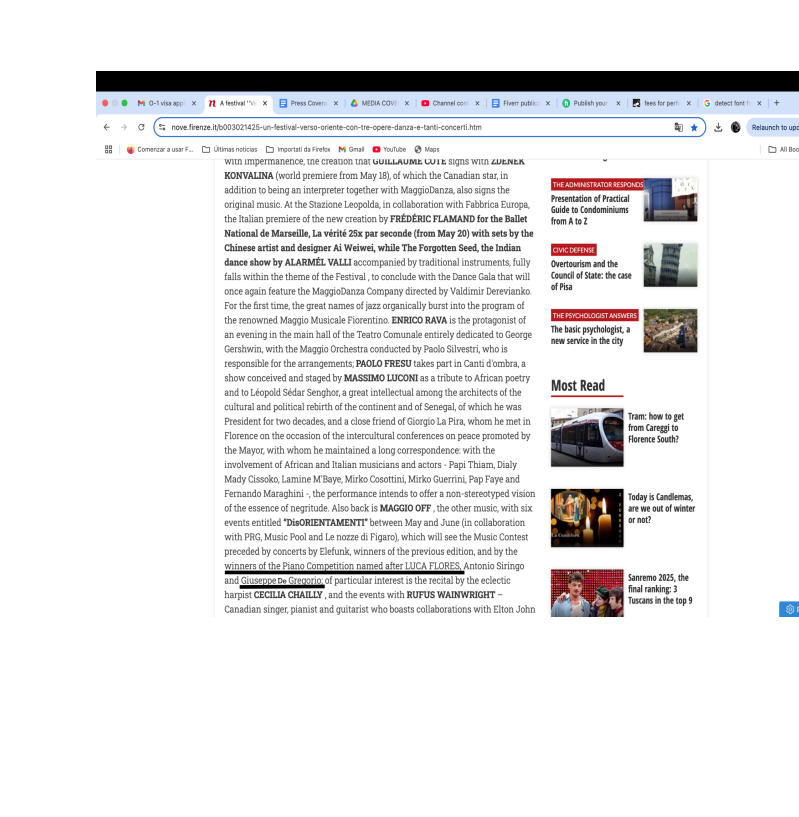The height and width of the screenshot is (817, 799).
Task: Close the Press Coverage tab
Action: coord(336,103)
